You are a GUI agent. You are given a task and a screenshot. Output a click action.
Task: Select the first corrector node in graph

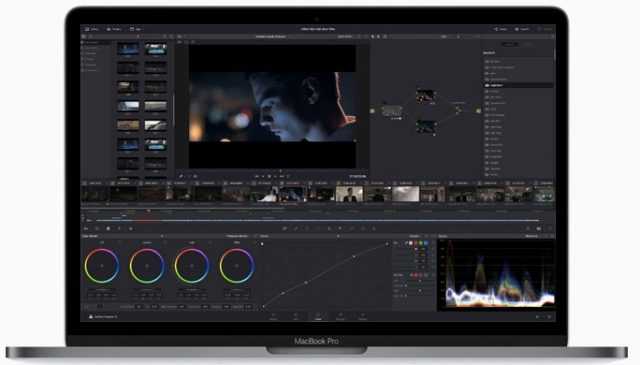392,111
